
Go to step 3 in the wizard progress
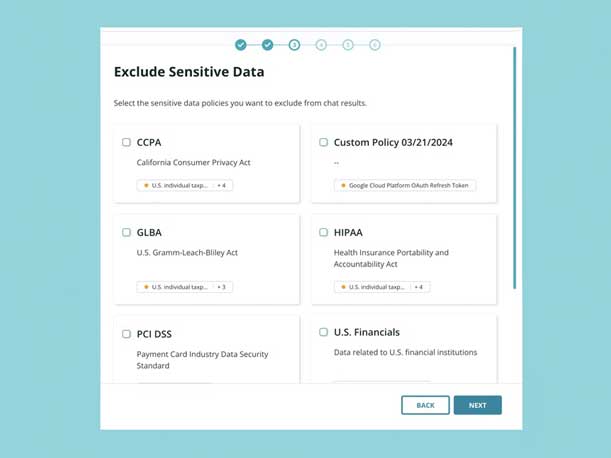(x=294, y=45)
